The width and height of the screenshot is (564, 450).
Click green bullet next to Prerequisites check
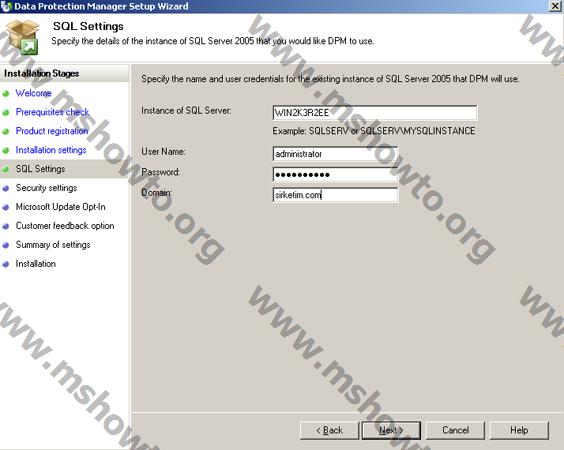[5, 113]
